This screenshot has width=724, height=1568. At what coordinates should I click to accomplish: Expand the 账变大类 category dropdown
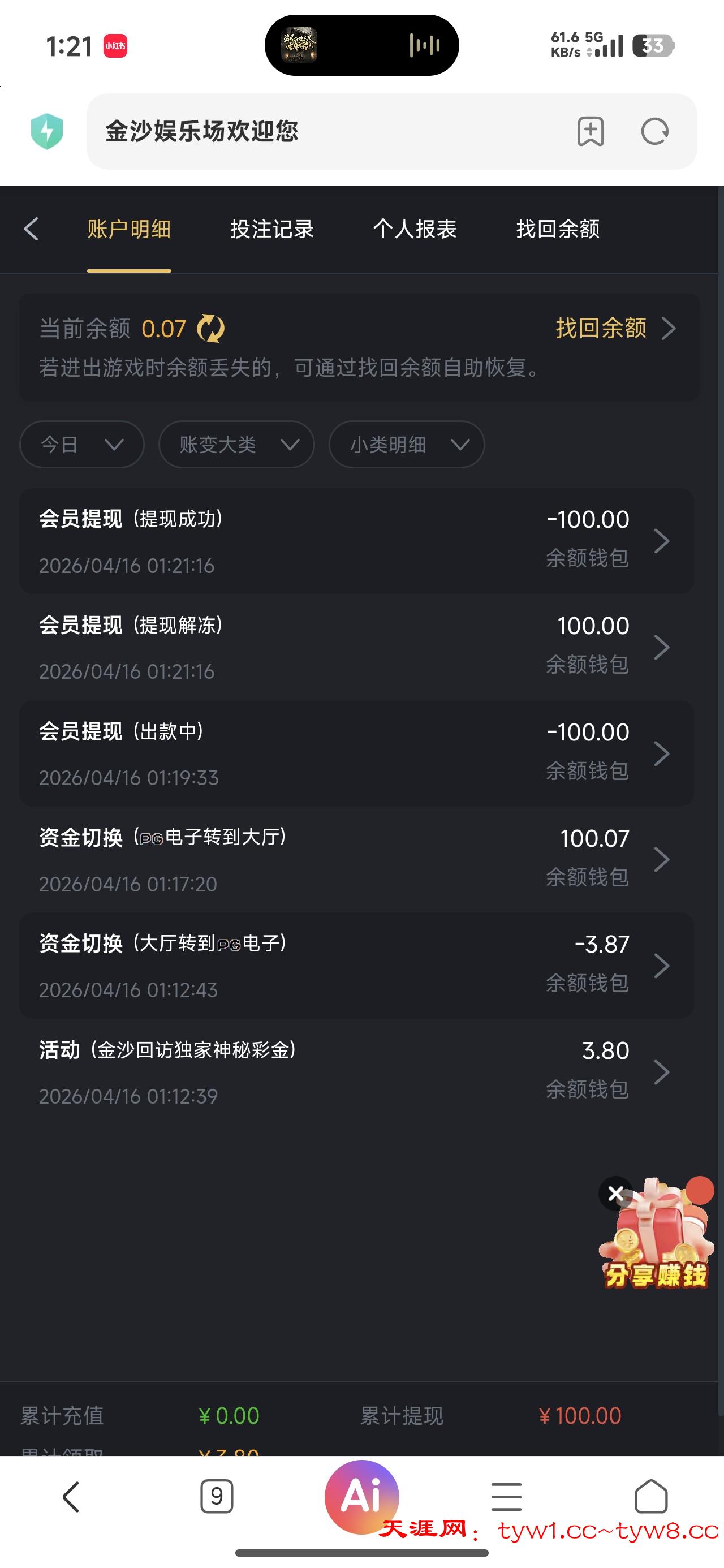tap(236, 445)
